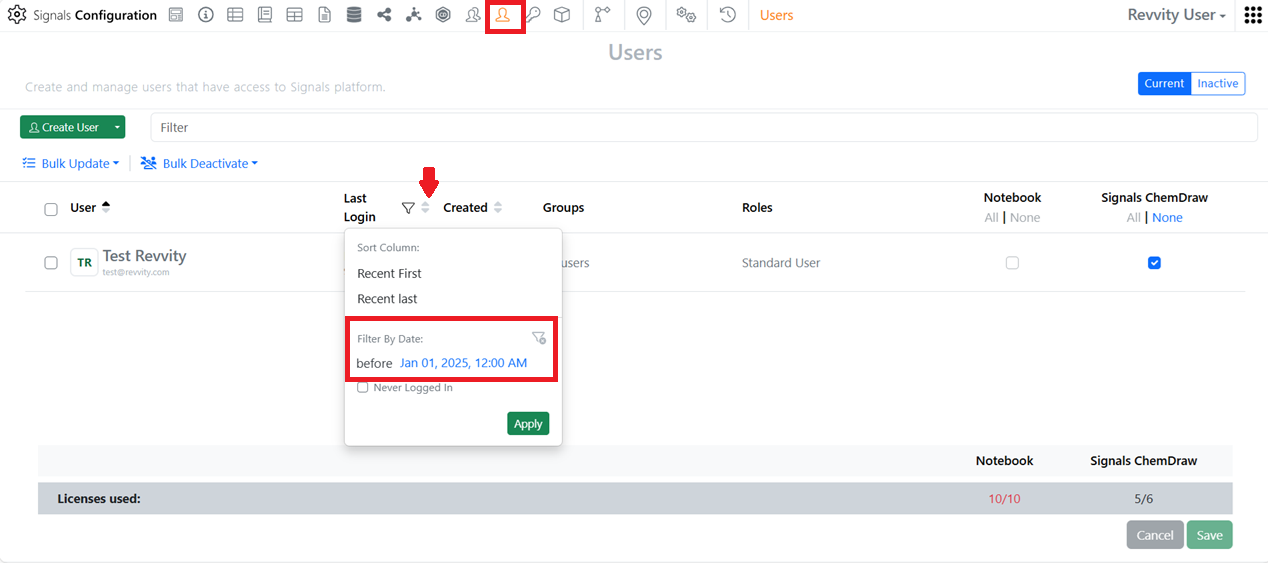The width and height of the screenshot is (1268, 563).
Task: Select All under Signals ChemDraw column
Action: point(1133,217)
